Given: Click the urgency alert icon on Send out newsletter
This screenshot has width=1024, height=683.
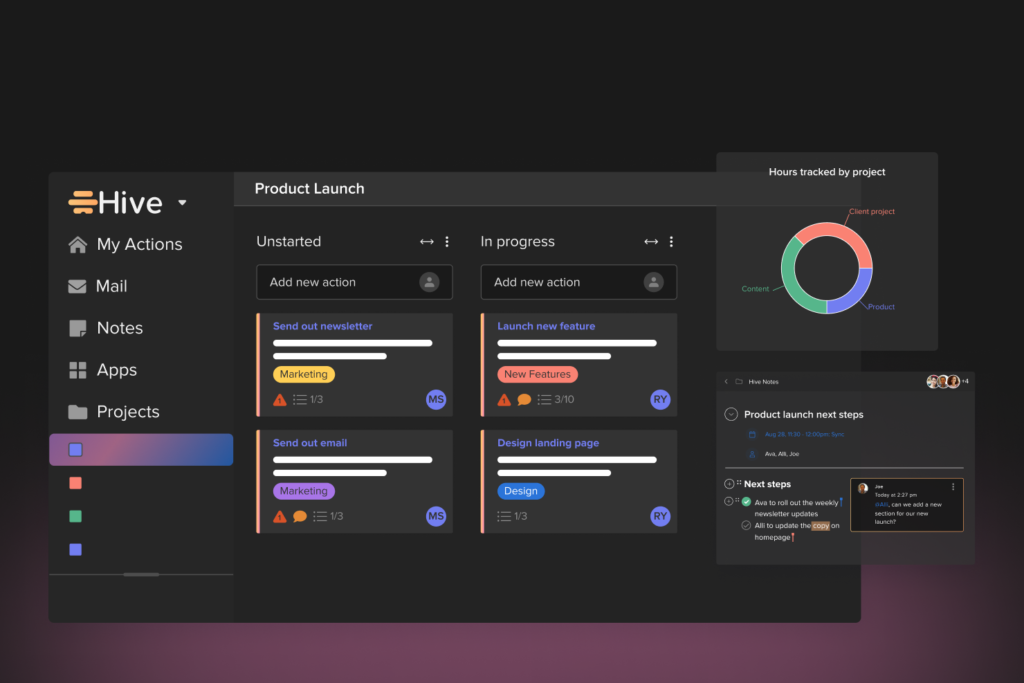Looking at the screenshot, I should pyautogui.click(x=279, y=399).
